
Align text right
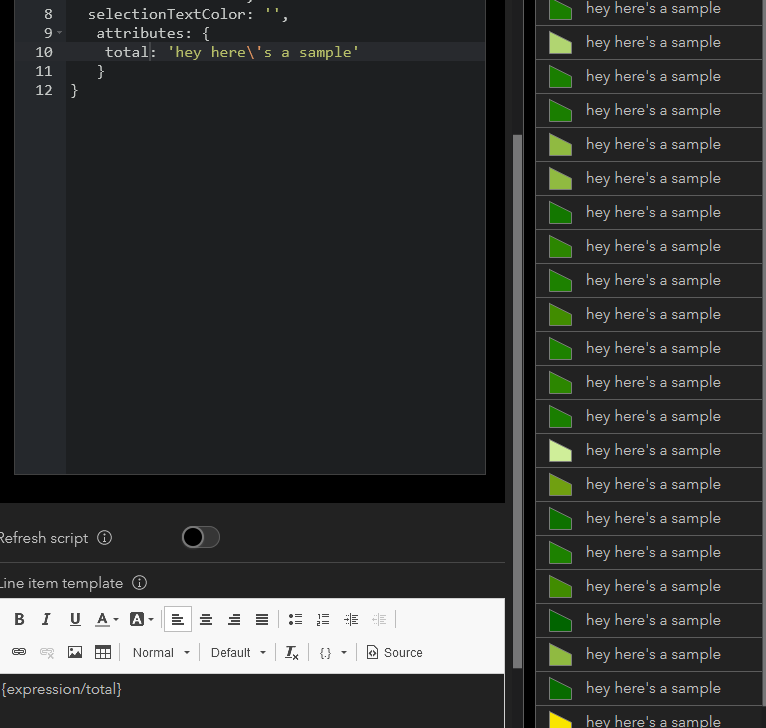click(234, 619)
